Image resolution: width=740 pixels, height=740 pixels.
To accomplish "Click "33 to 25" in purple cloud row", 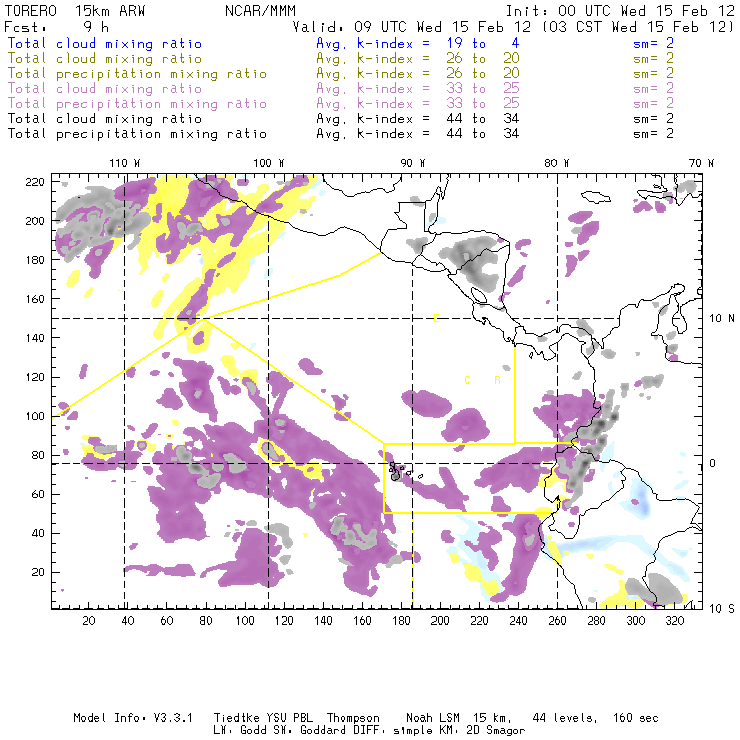I will pyautogui.click(x=483, y=89).
